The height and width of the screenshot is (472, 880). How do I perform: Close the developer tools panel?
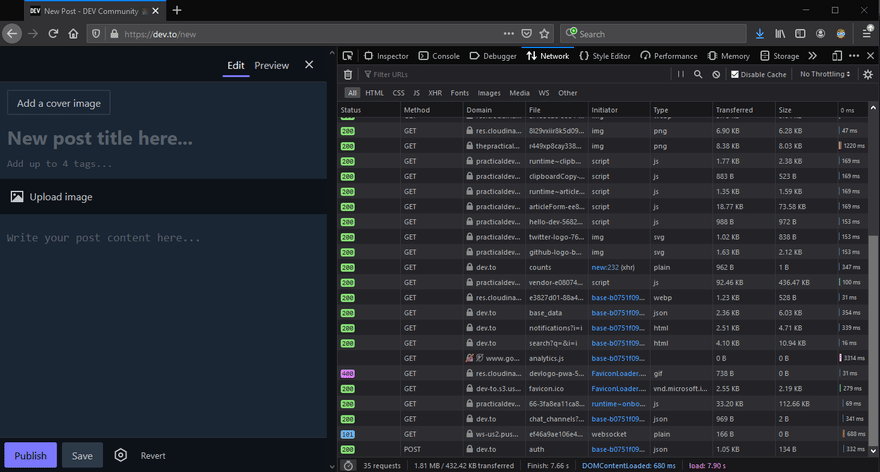[870, 56]
